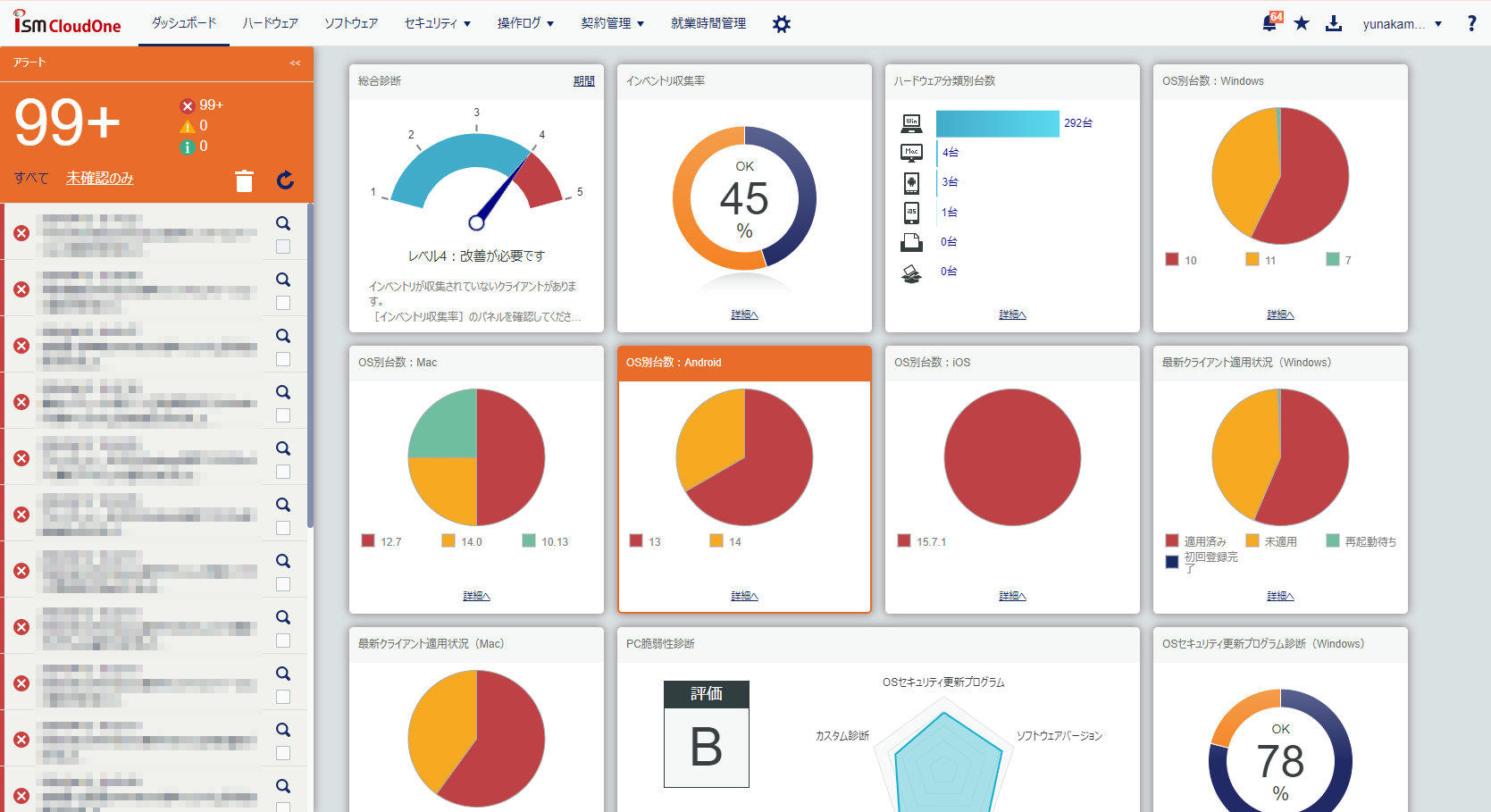This screenshot has width=1491, height=812.
Task: Delete alerts with the trash icon
Action: click(244, 180)
